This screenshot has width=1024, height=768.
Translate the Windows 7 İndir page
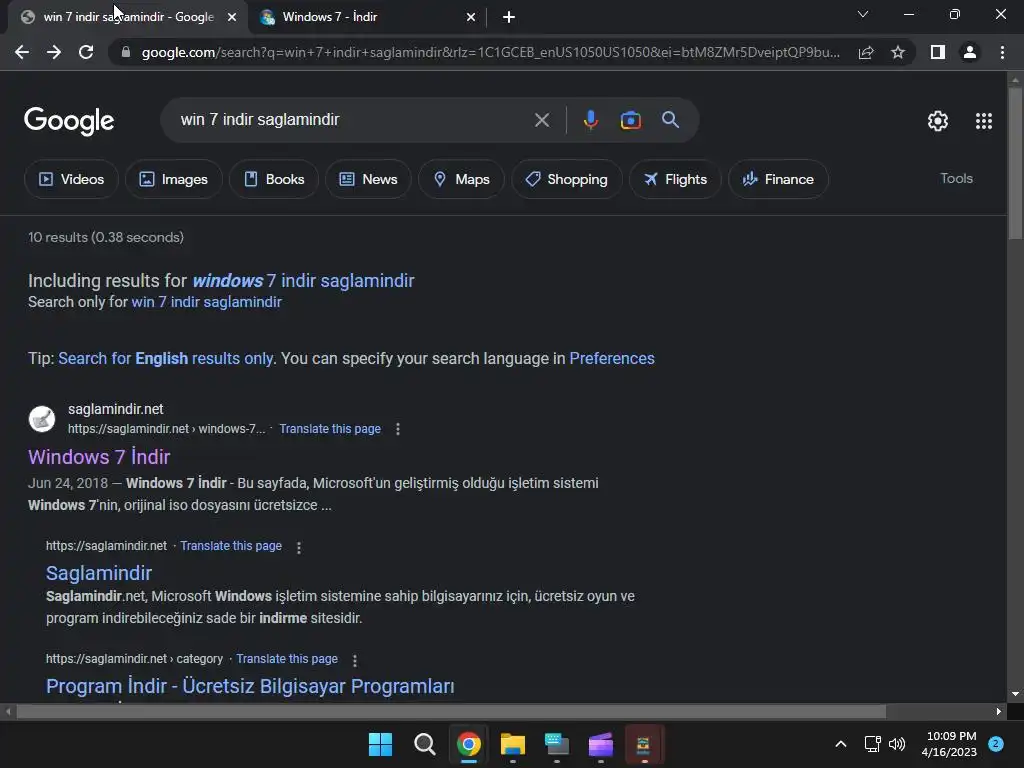pos(330,429)
